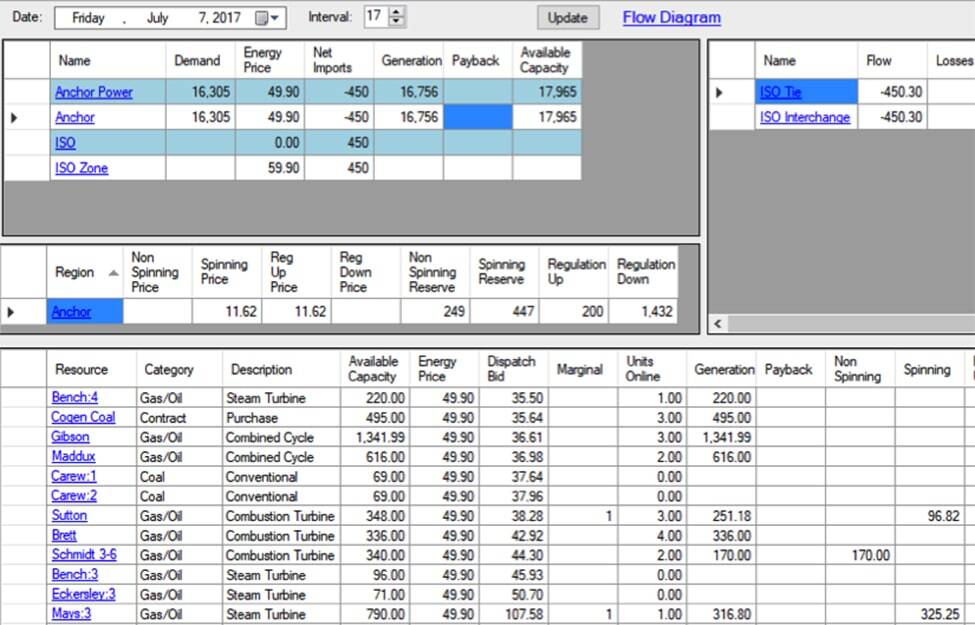This screenshot has width=975, height=625.
Task: Click the Dispatch Bid column header
Action: coord(514,369)
